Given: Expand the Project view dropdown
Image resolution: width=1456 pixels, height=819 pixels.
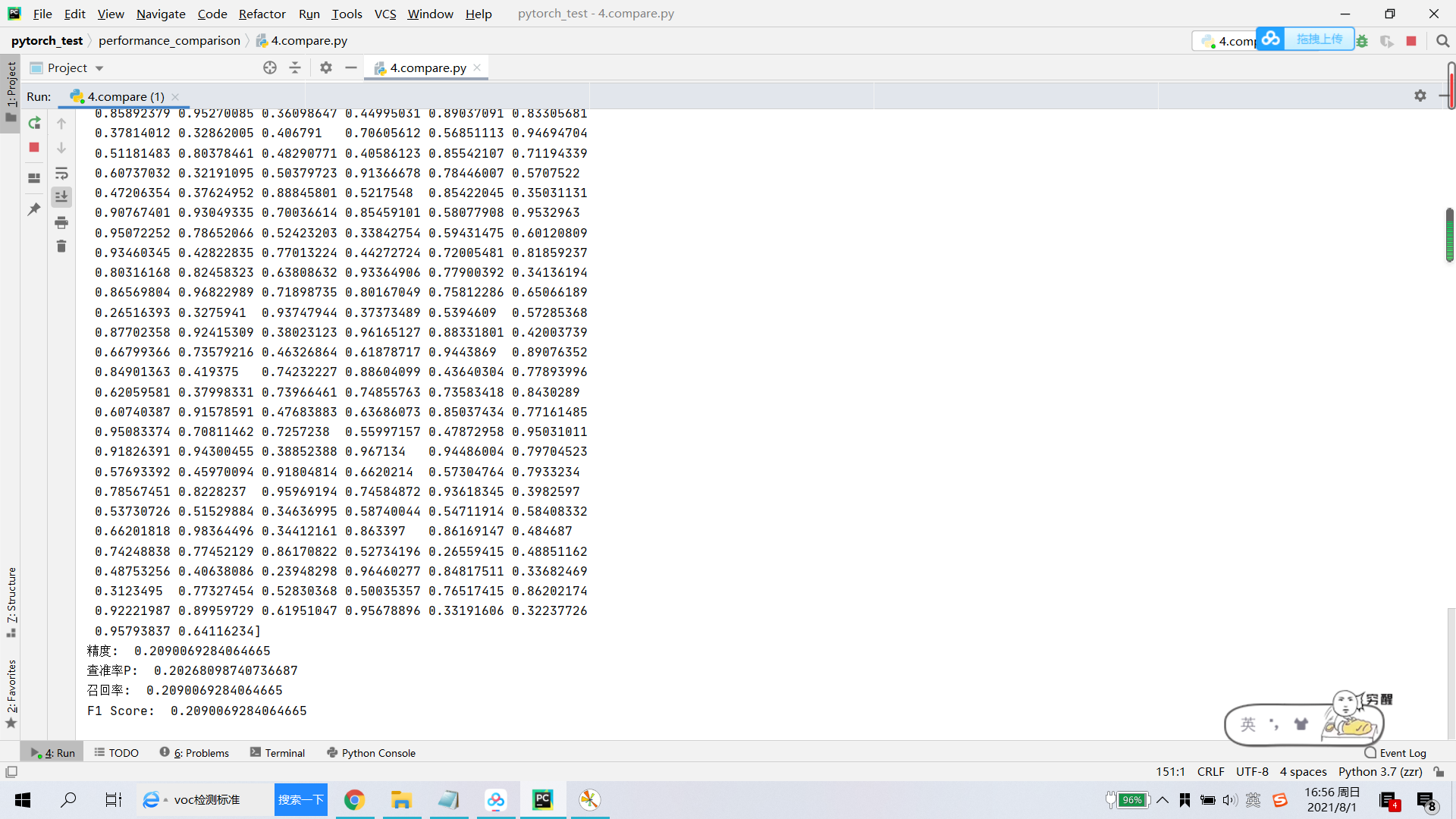Looking at the screenshot, I should click(99, 68).
